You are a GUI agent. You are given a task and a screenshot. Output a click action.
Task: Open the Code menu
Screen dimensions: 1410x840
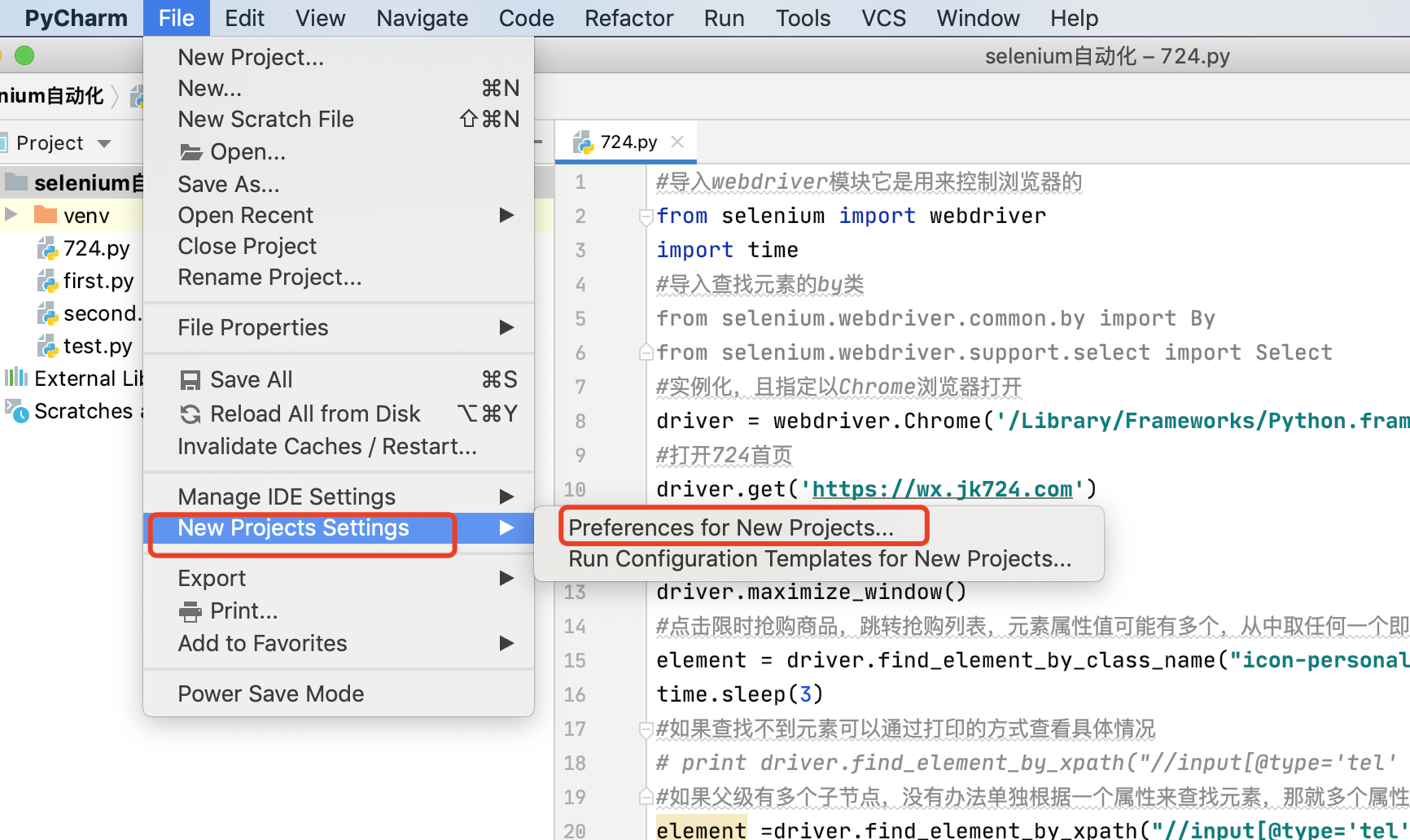click(x=526, y=18)
